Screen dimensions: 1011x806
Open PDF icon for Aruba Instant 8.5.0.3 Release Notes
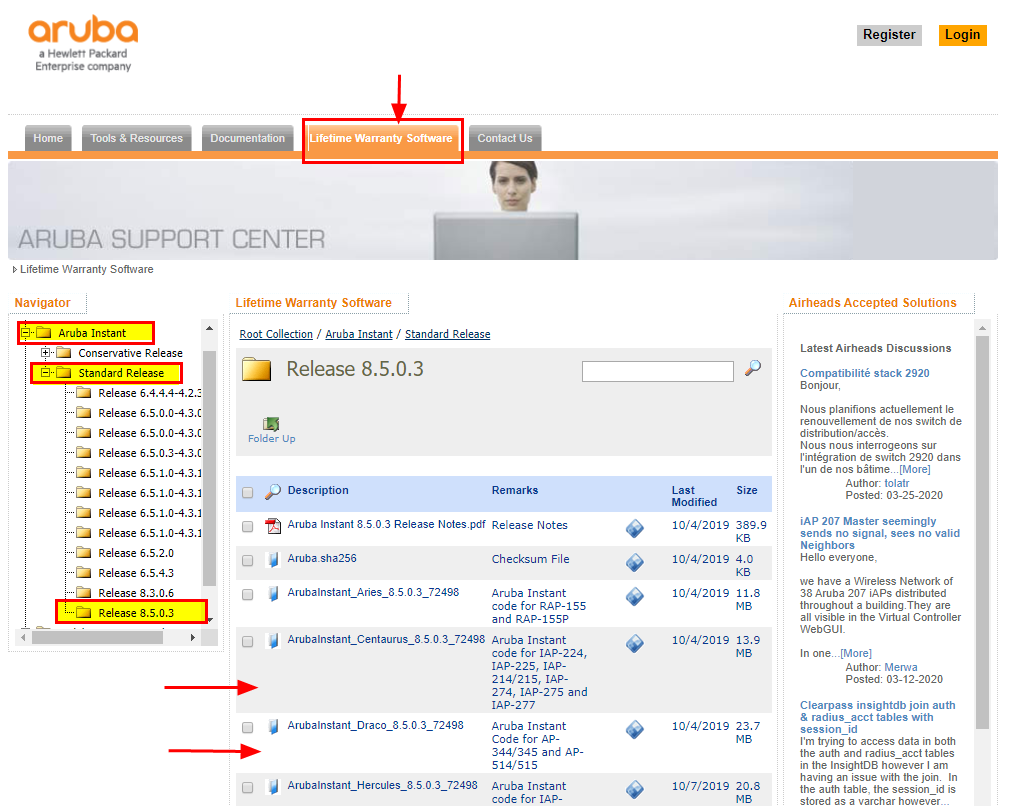(273, 526)
